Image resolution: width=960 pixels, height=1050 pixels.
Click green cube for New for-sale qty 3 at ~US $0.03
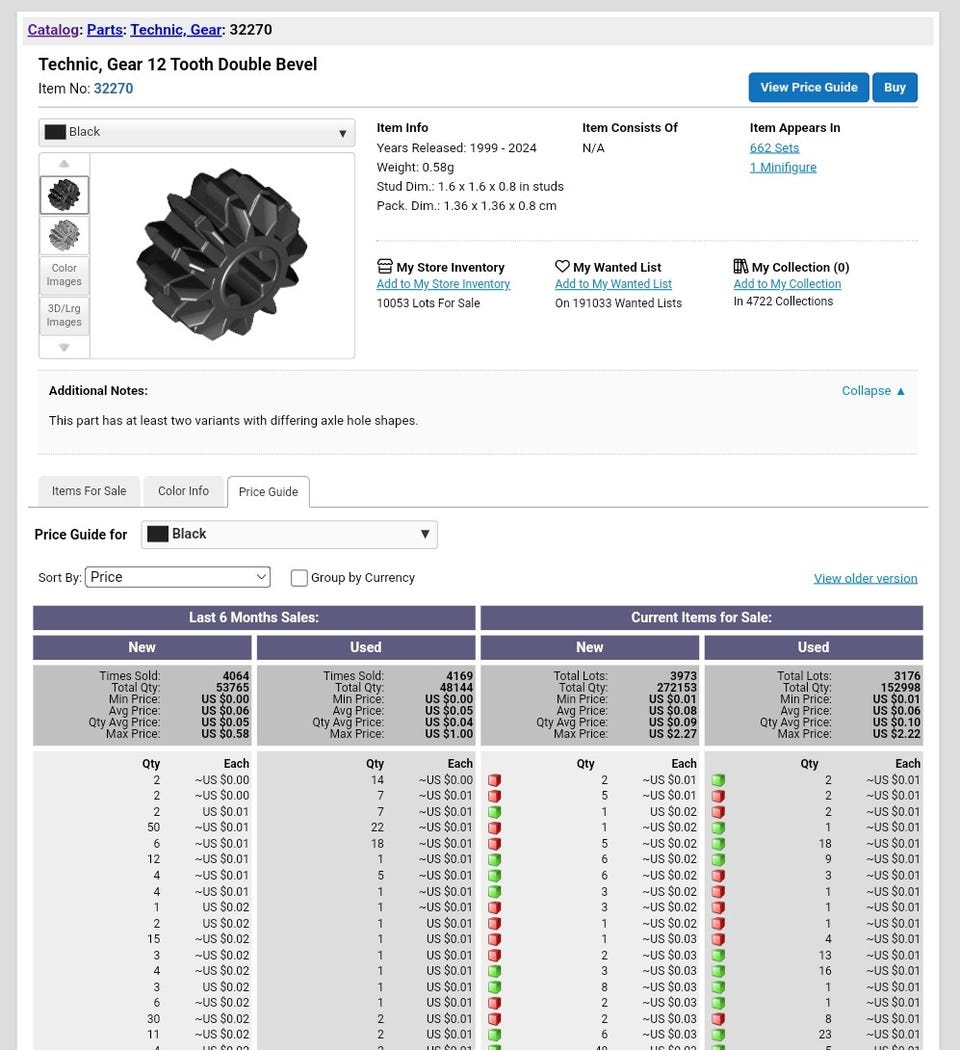[494, 971]
